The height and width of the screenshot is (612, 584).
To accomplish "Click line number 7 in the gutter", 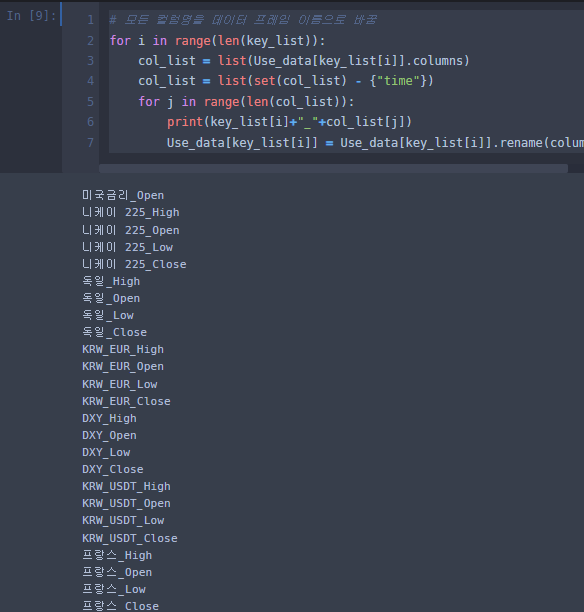I will [x=91, y=142].
